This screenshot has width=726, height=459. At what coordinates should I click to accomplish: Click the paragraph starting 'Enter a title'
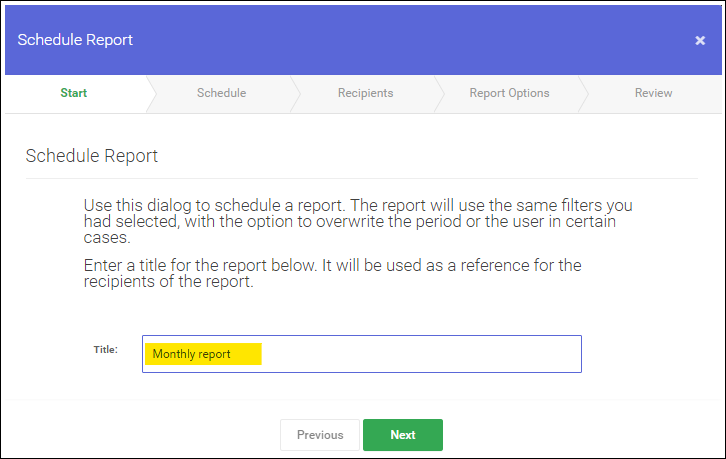[332, 273]
